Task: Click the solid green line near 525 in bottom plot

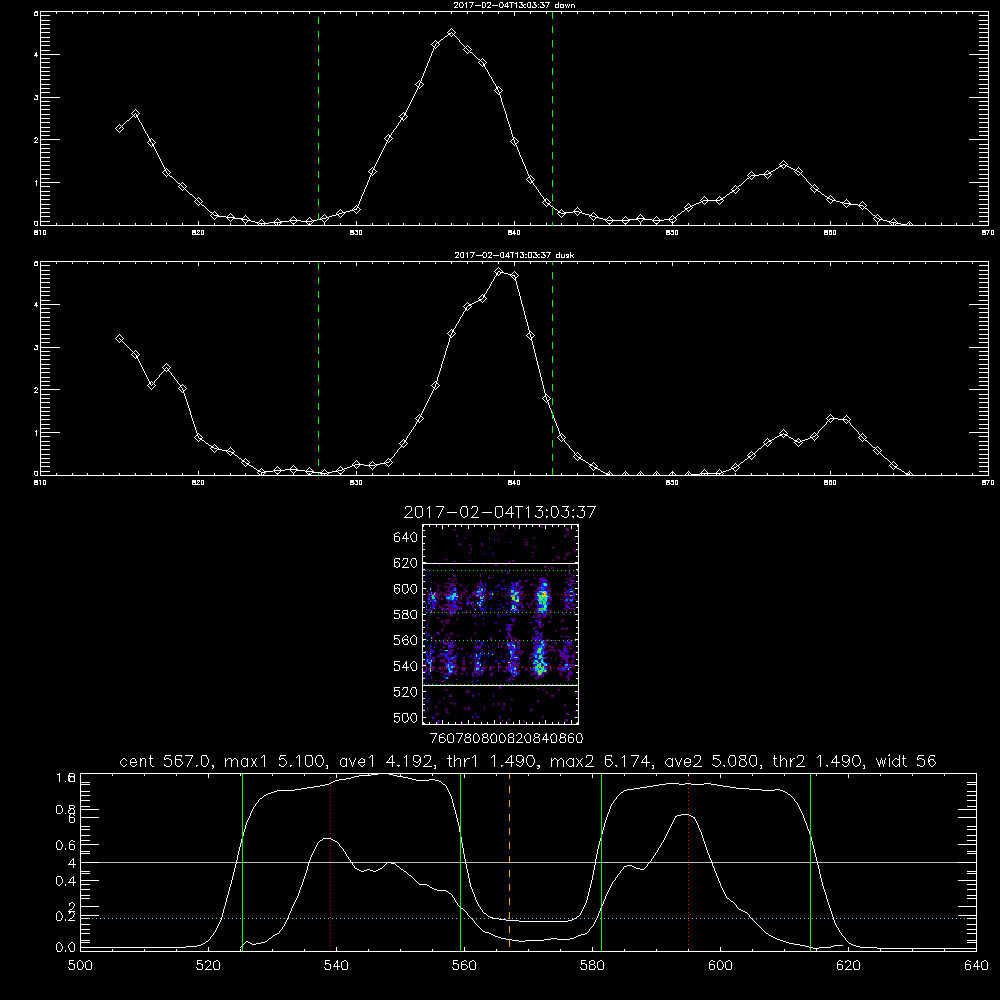Action: pos(242,861)
